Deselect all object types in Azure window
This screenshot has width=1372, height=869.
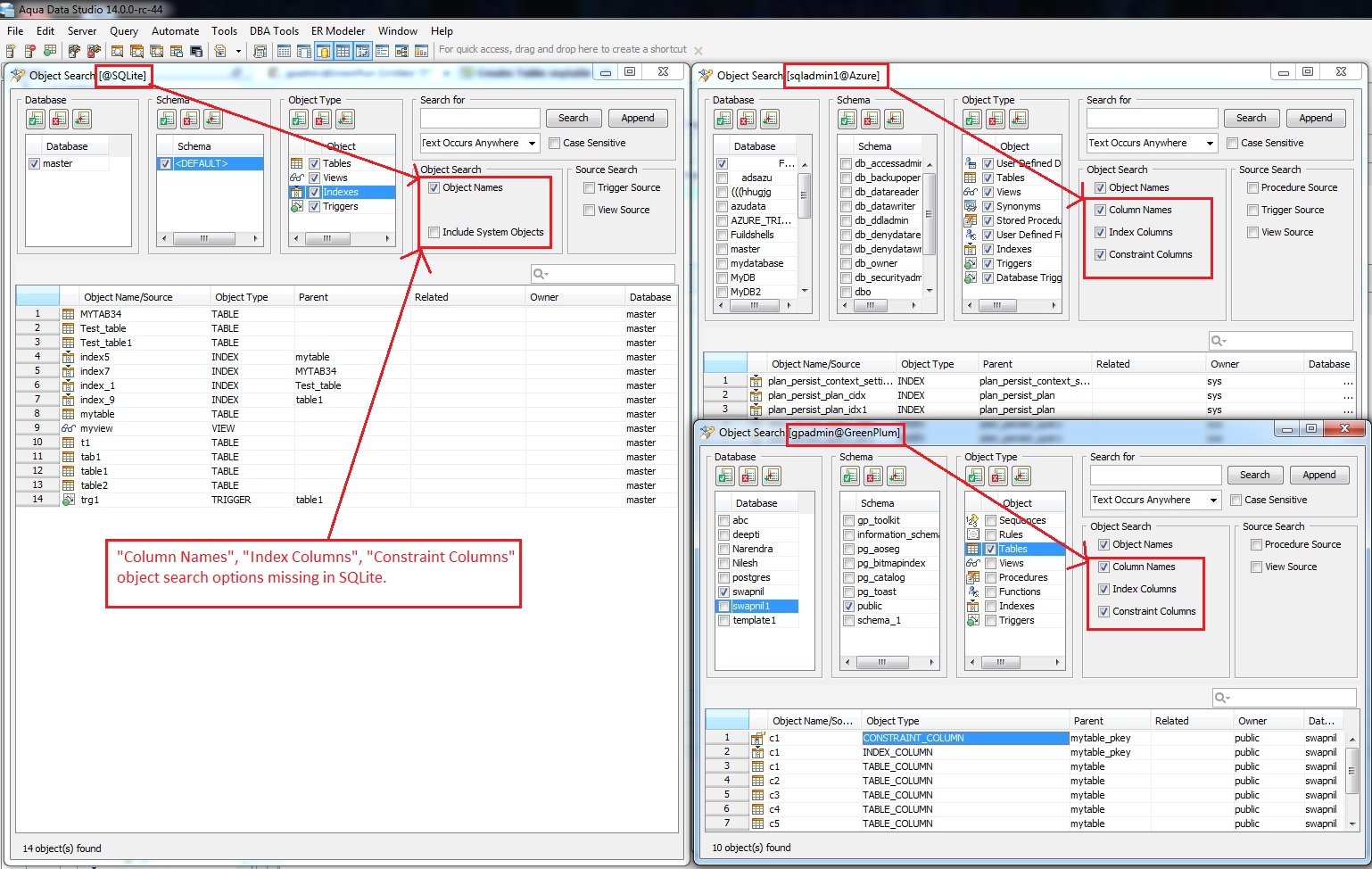tap(996, 119)
